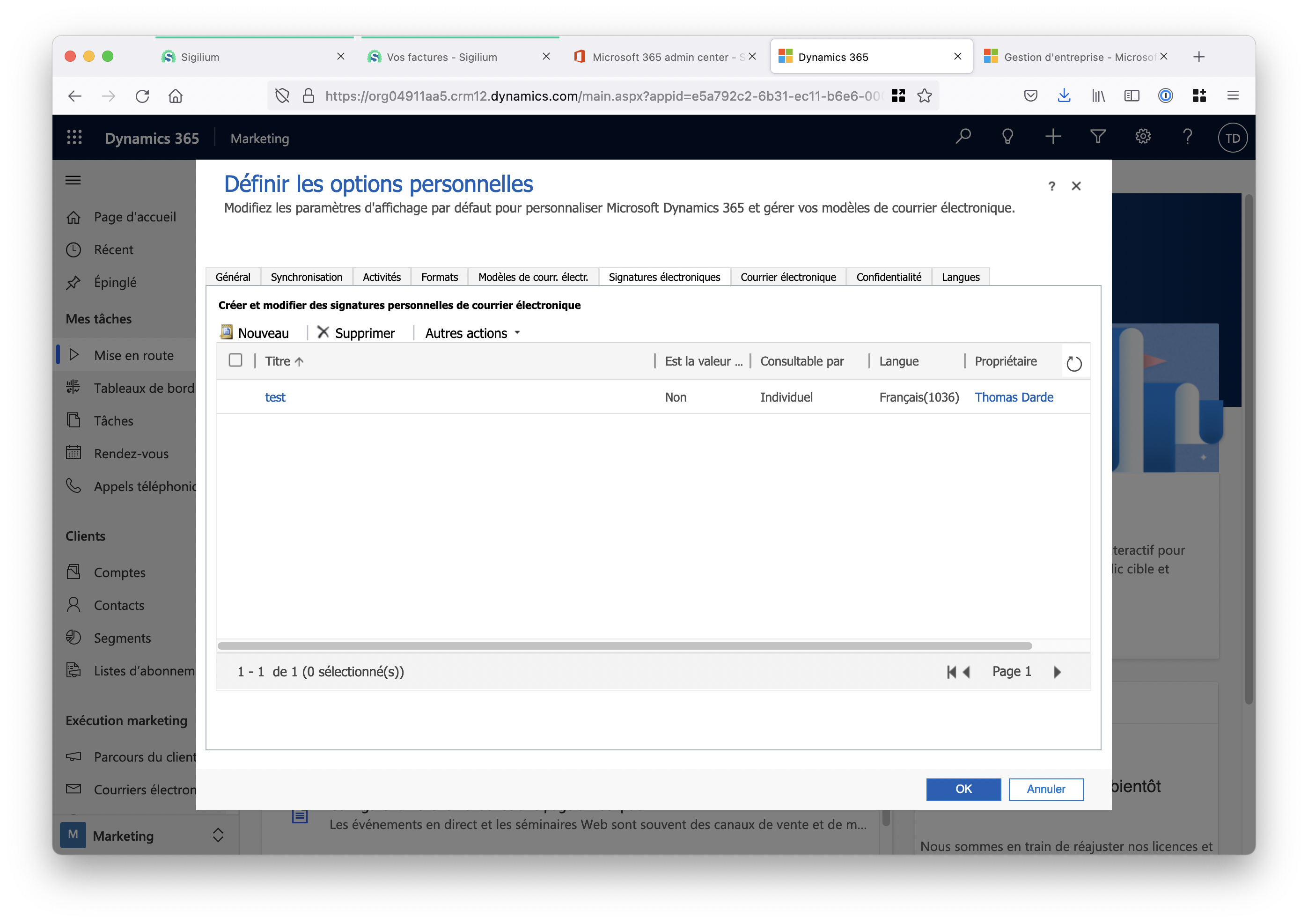Click the dialog help question mark
The image size is (1308, 924).
pos(1051,186)
